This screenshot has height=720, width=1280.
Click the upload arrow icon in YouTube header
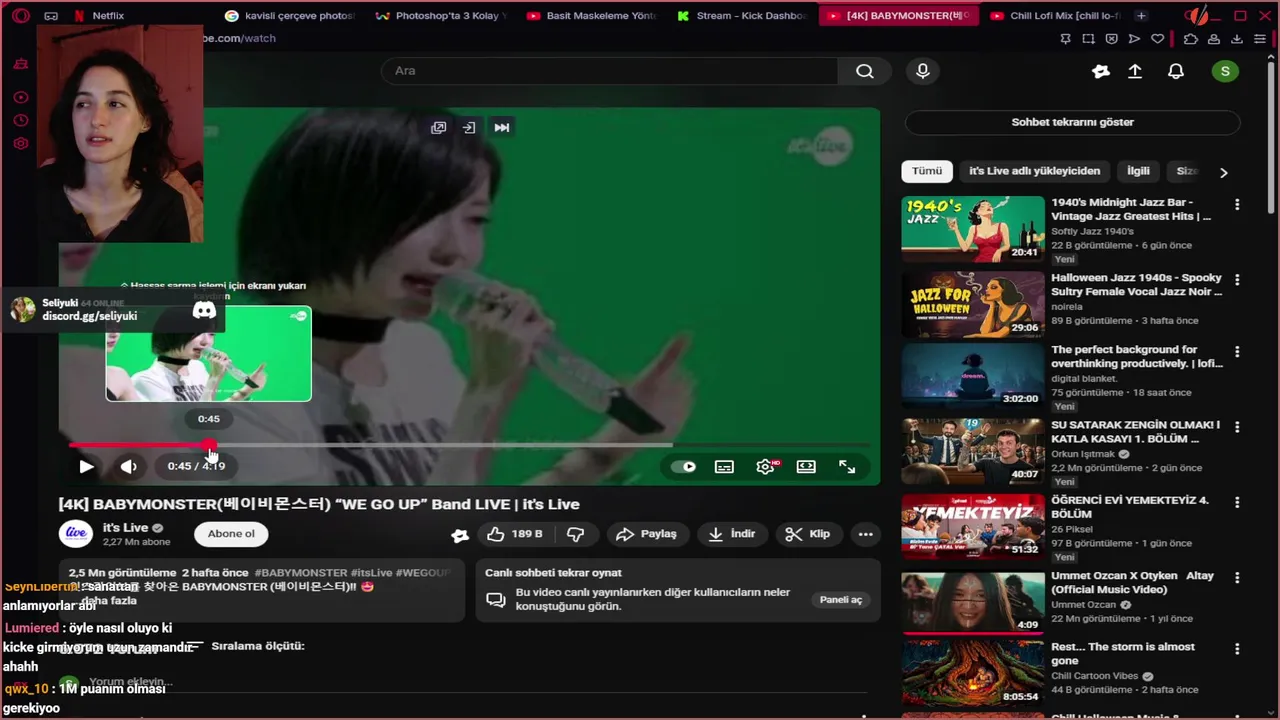pos(1135,71)
